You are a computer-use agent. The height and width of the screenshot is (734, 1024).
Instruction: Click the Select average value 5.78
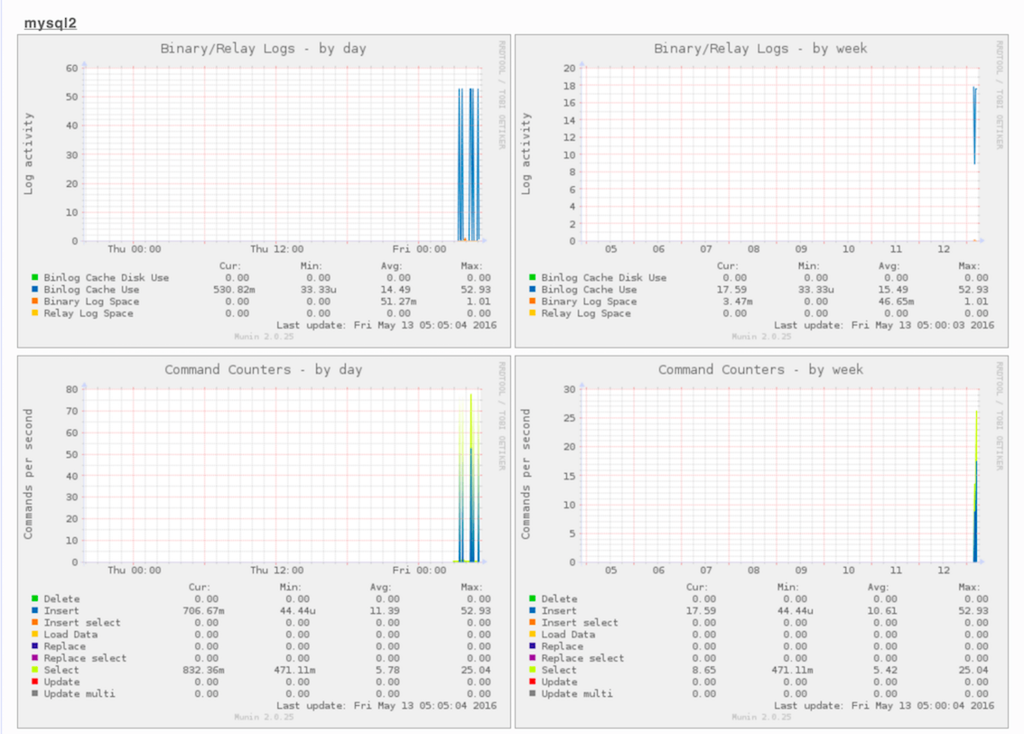pyautogui.click(x=387, y=670)
